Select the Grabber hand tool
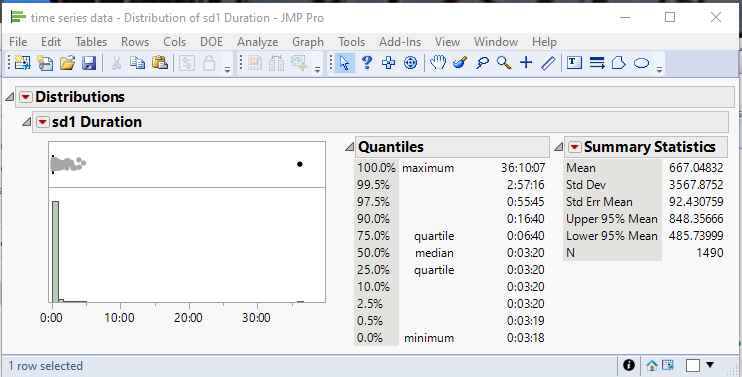 click(438, 62)
